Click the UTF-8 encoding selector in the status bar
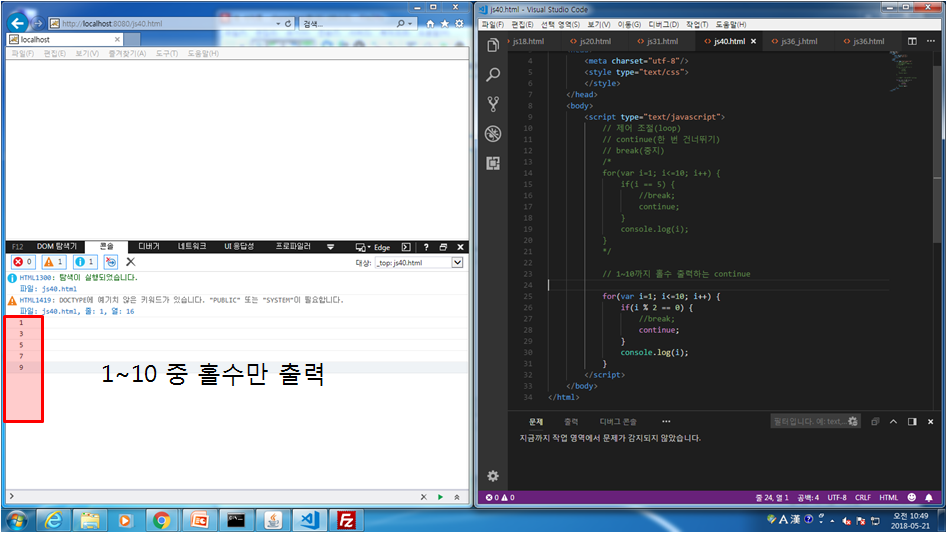 tap(836, 497)
